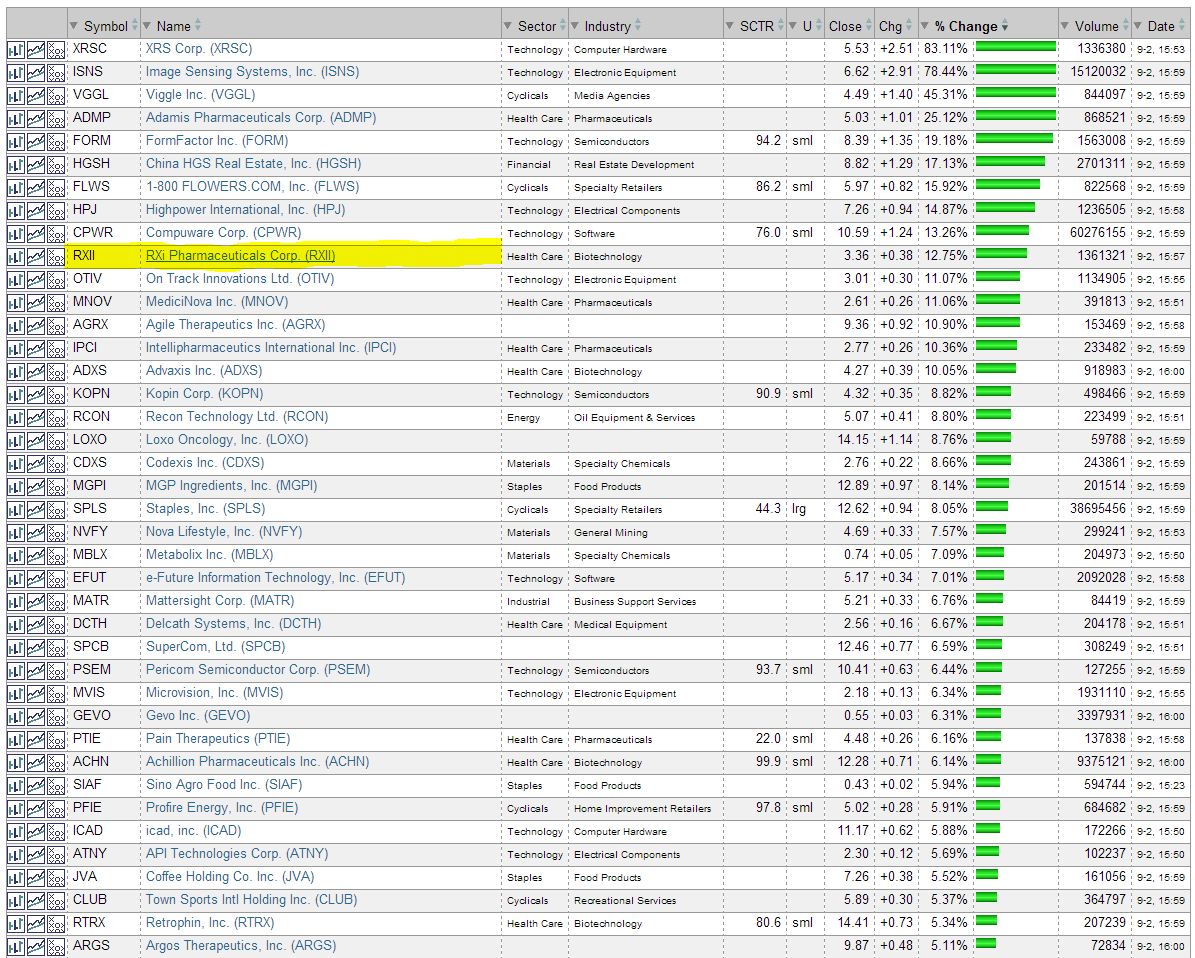The height and width of the screenshot is (958, 1195).
Task: Open the bar chart icon for FLWS
Action: pos(15,188)
